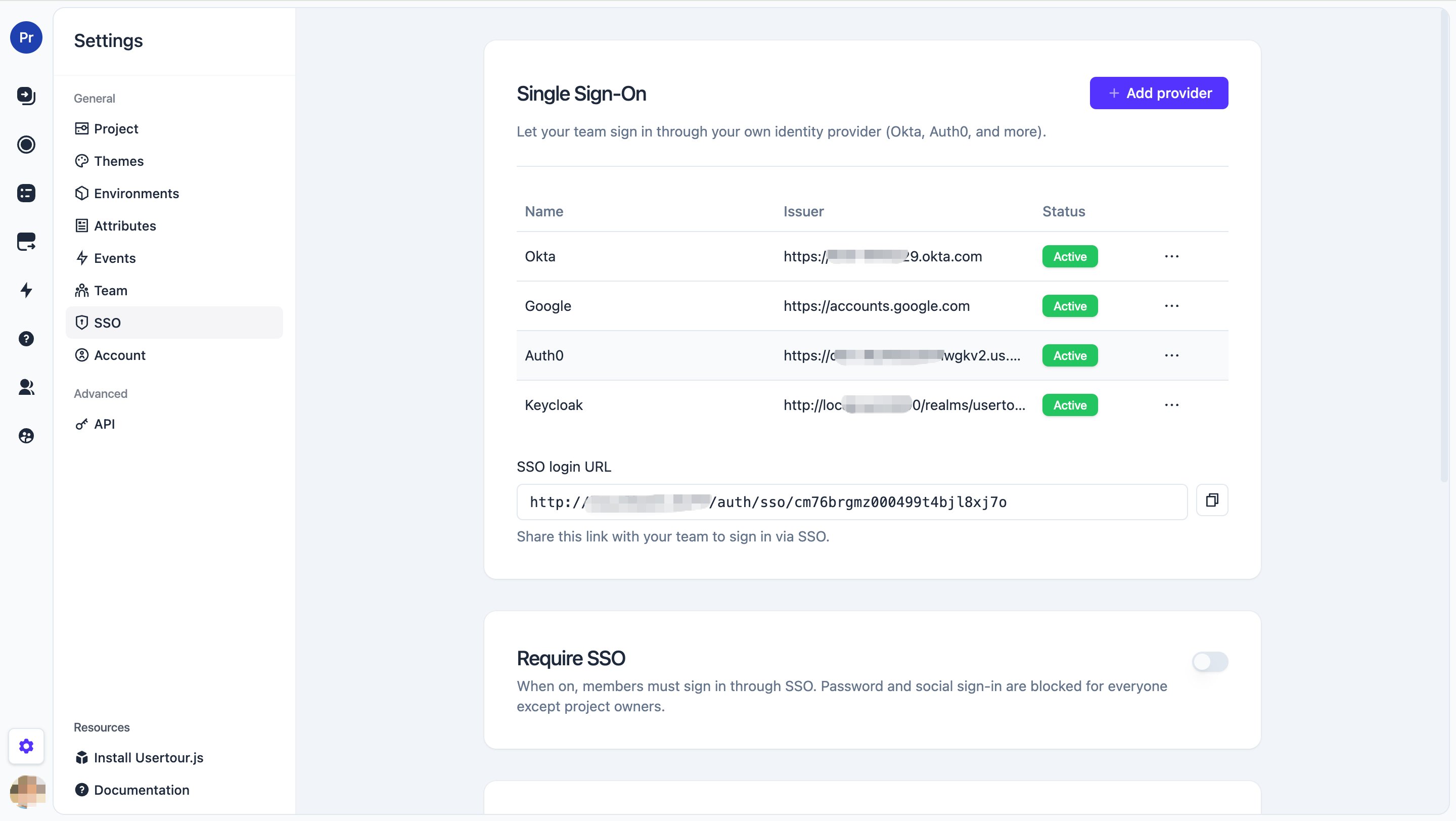Open Attributes settings
1456x821 pixels.
pos(174,225)
